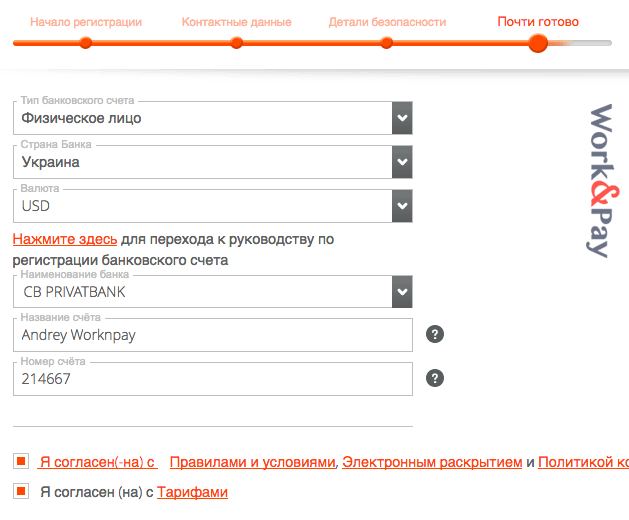Viewport: 629px width, 520px height.
Task: Click first progress marker under Начало регистрации
Action: tap(85, 43)
